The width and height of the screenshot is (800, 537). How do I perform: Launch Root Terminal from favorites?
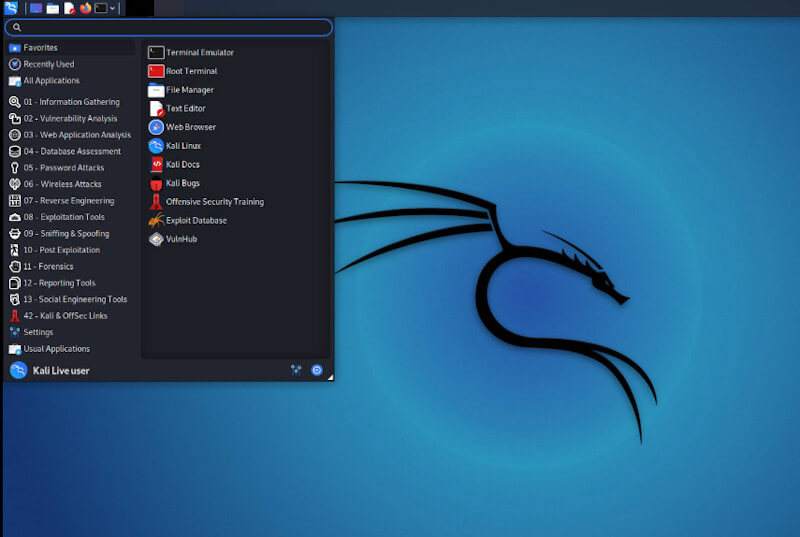click(x=236, y=71)
